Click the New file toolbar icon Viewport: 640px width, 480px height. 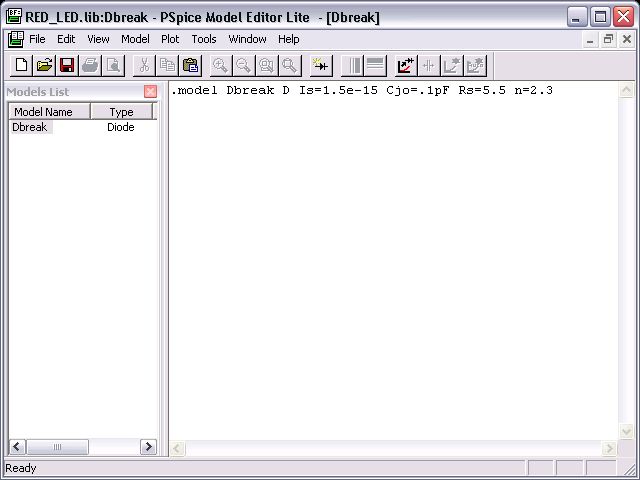(21, 65)
